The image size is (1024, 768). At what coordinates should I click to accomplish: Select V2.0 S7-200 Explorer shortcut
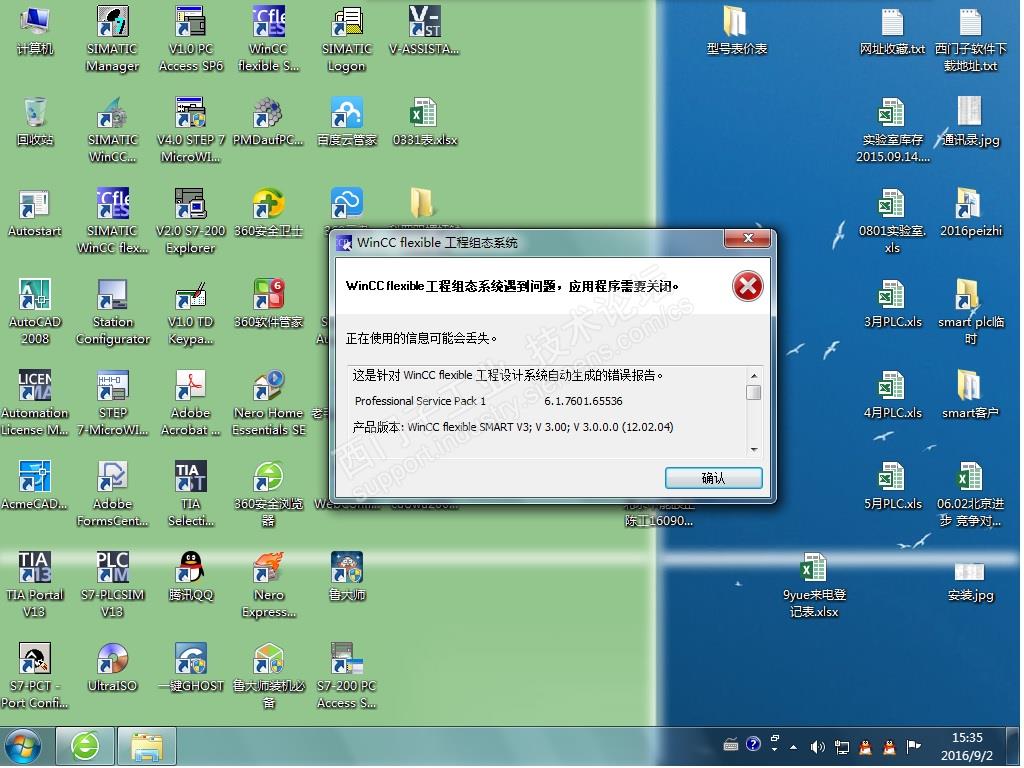coord(191,221)
